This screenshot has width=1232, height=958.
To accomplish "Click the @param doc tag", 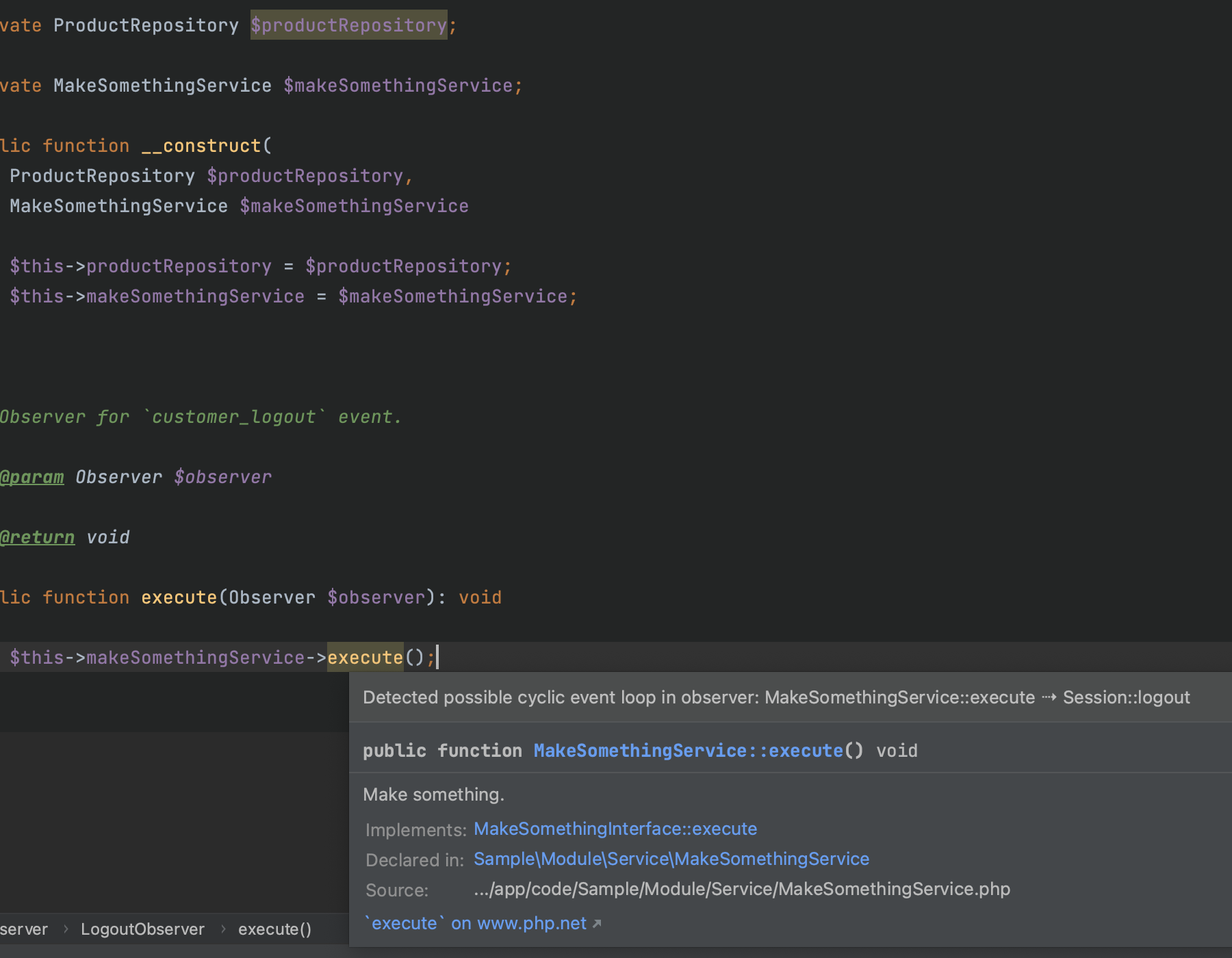I will (32, 477).
